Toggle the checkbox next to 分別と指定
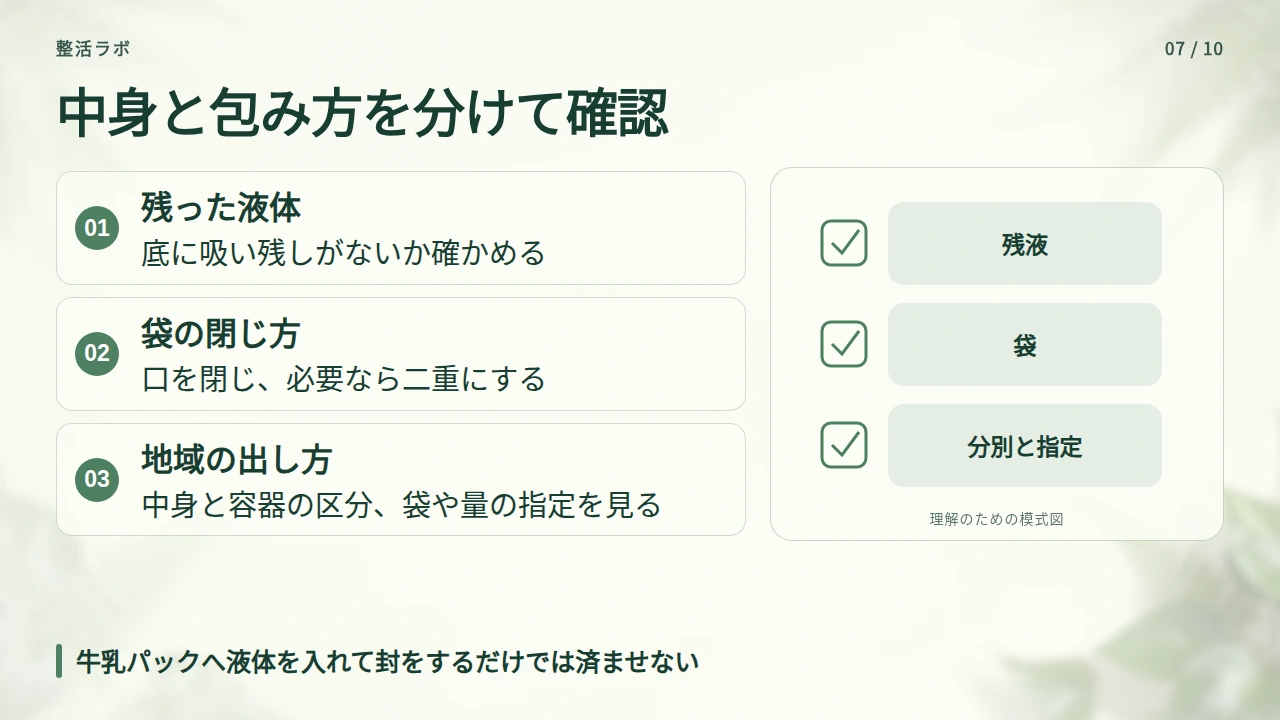 pyautogui.click(x=844, y=445)
